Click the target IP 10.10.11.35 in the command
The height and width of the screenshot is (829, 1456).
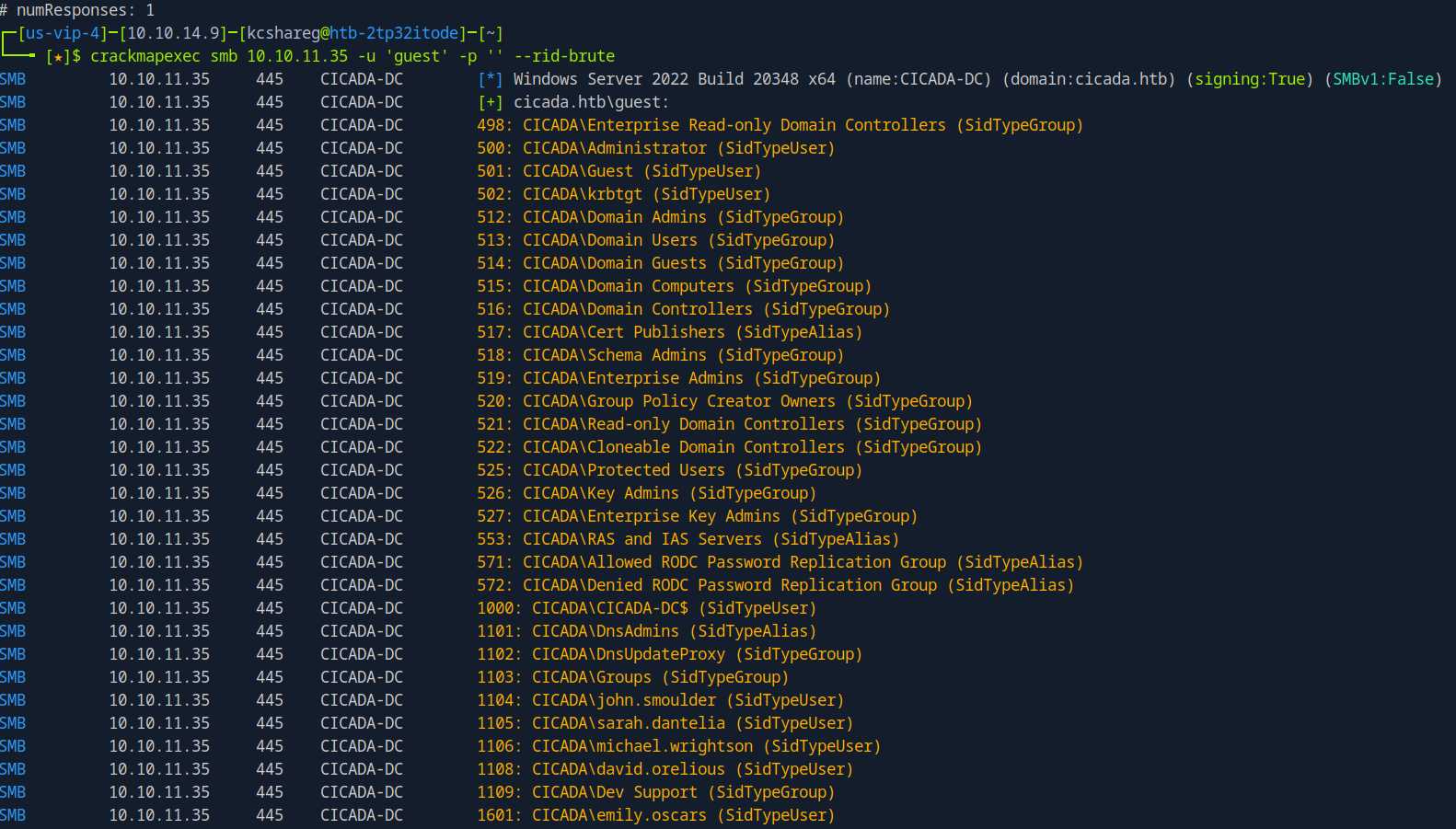point(297,56)
